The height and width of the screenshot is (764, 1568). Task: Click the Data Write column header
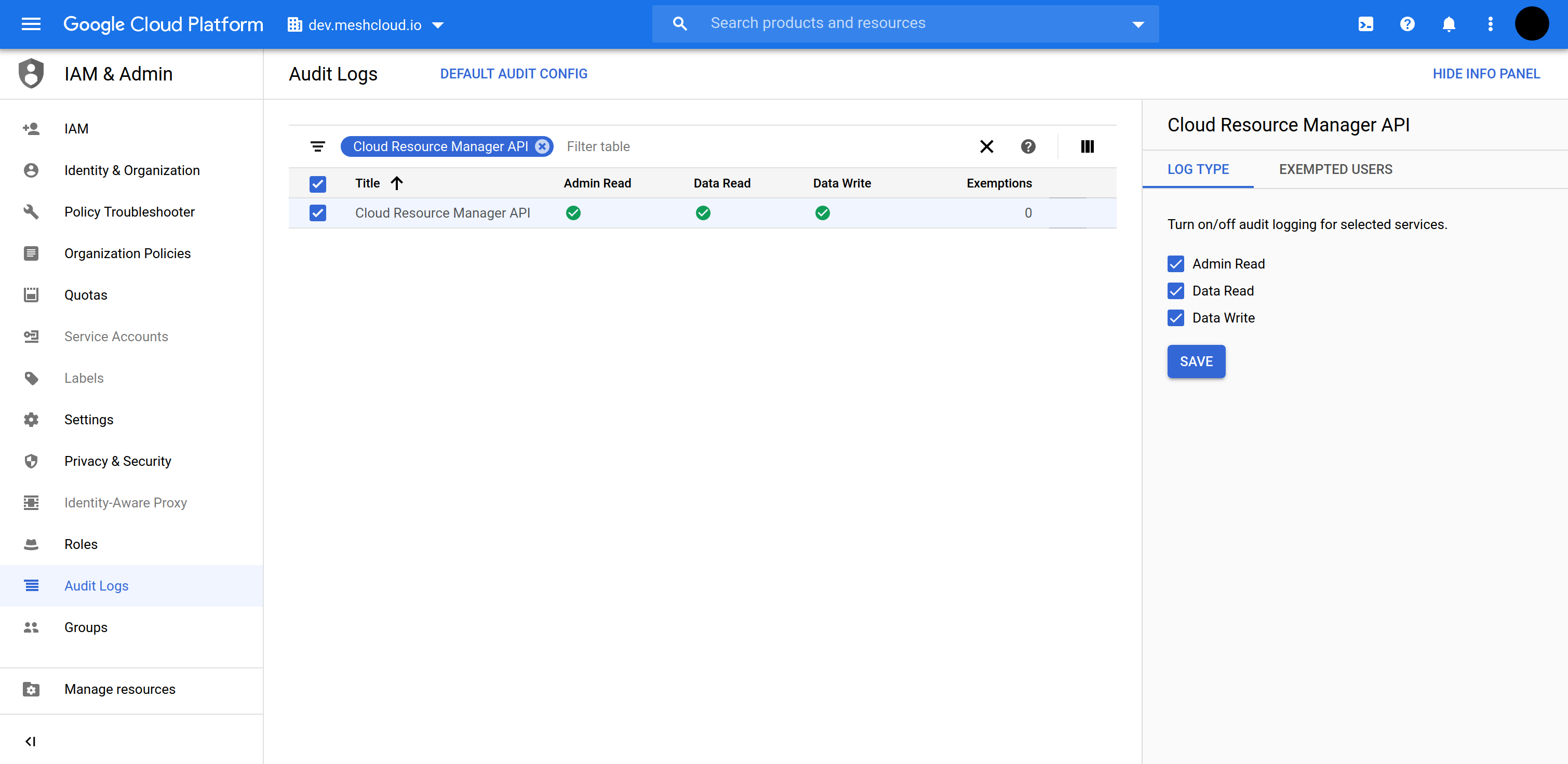pyautogui.click(x=842, y=183)
